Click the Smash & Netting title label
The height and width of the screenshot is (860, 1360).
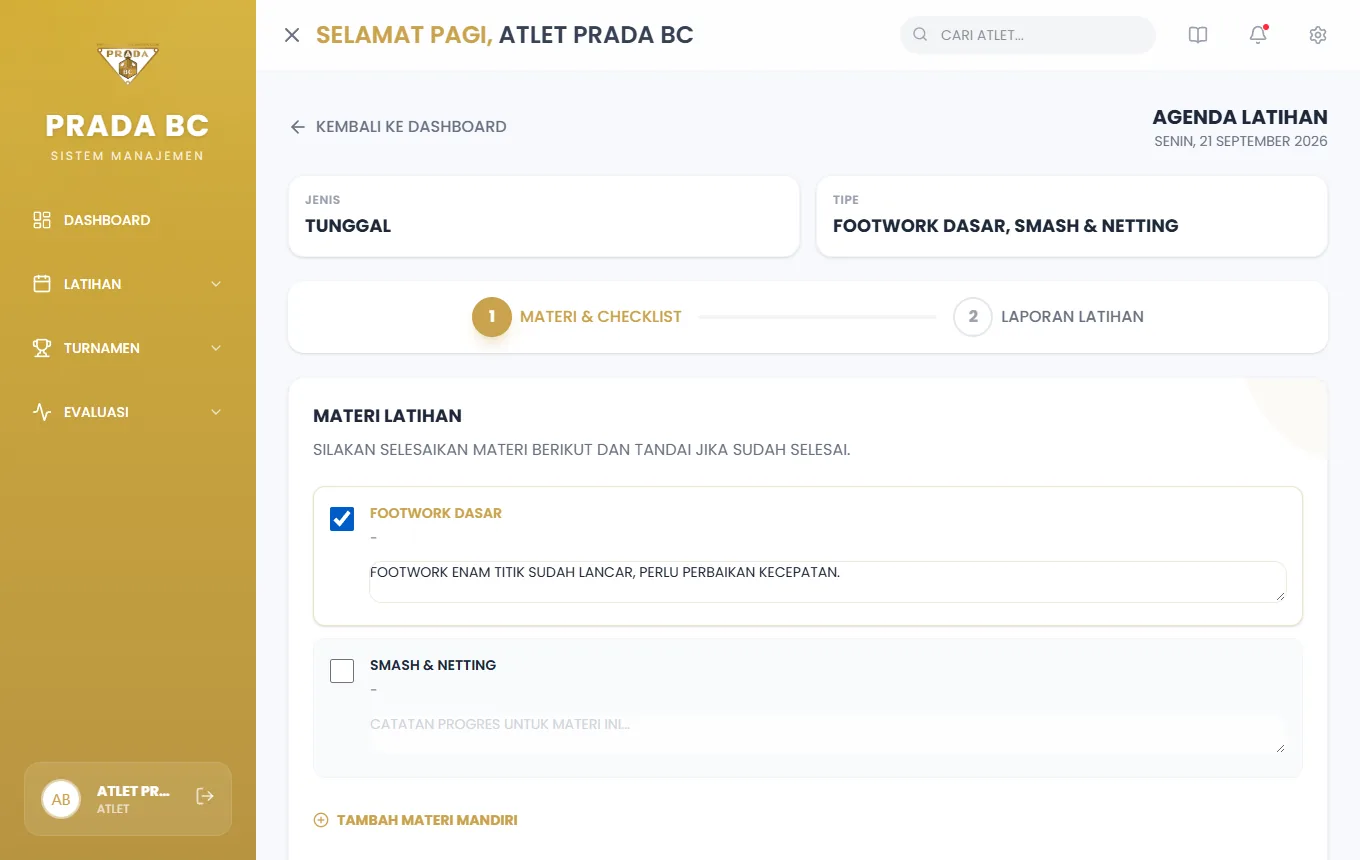pos(433,665)
